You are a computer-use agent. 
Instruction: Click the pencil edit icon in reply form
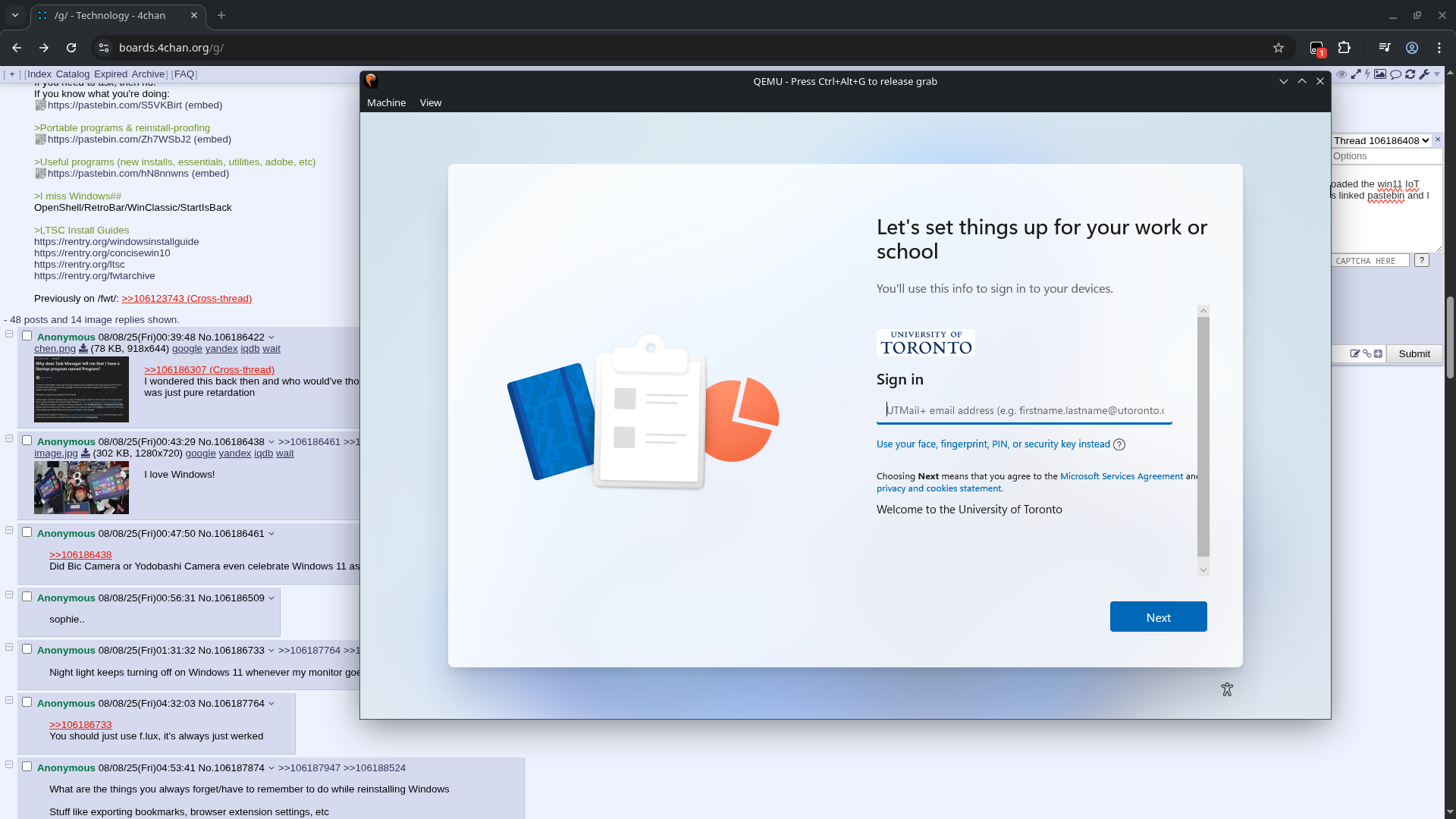point(1354,353)
